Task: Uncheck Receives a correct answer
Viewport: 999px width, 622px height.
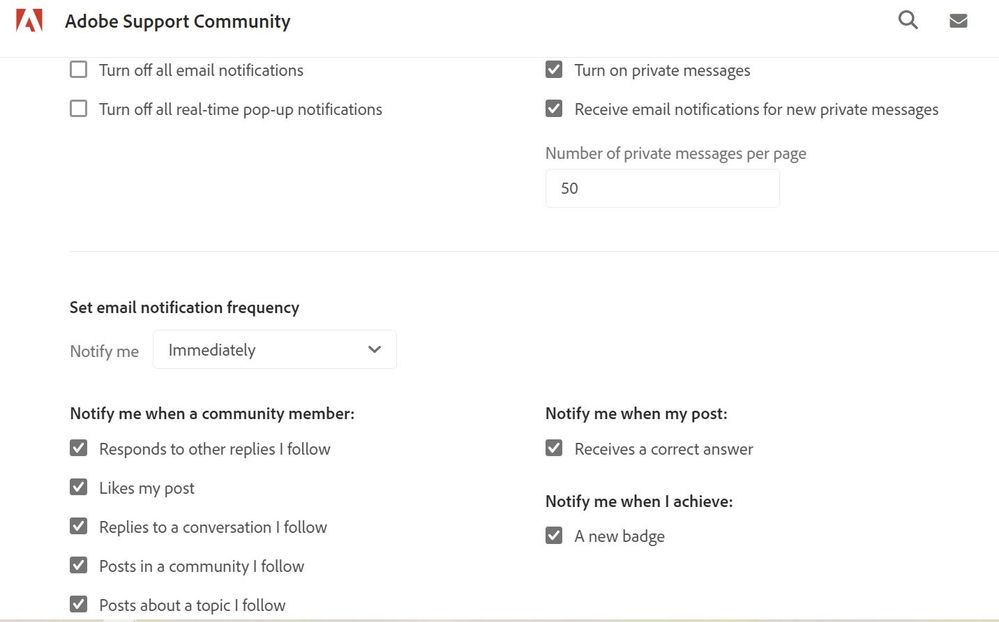Action: coord(554,449)
